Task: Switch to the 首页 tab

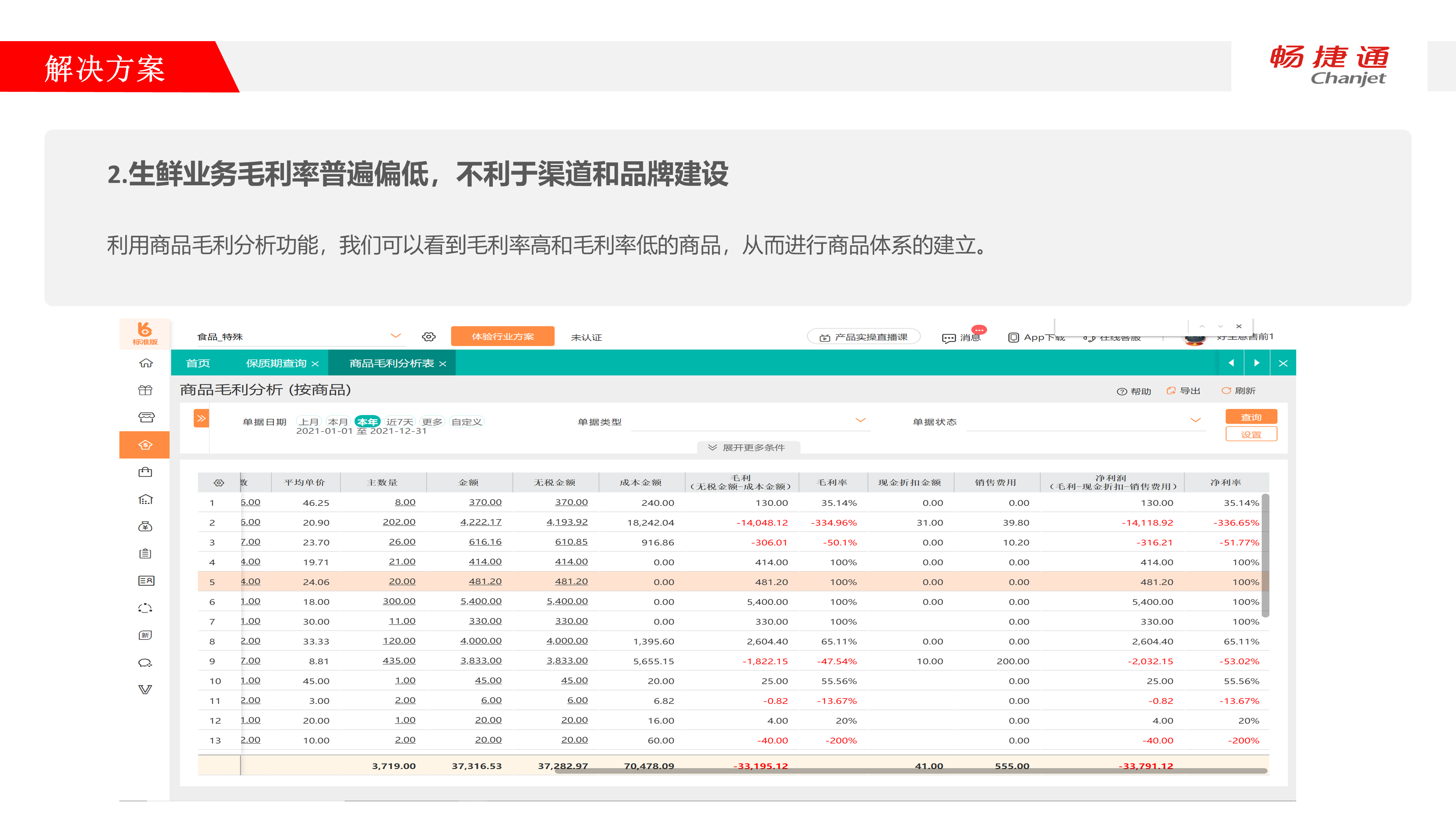Action: coord(198,363)
